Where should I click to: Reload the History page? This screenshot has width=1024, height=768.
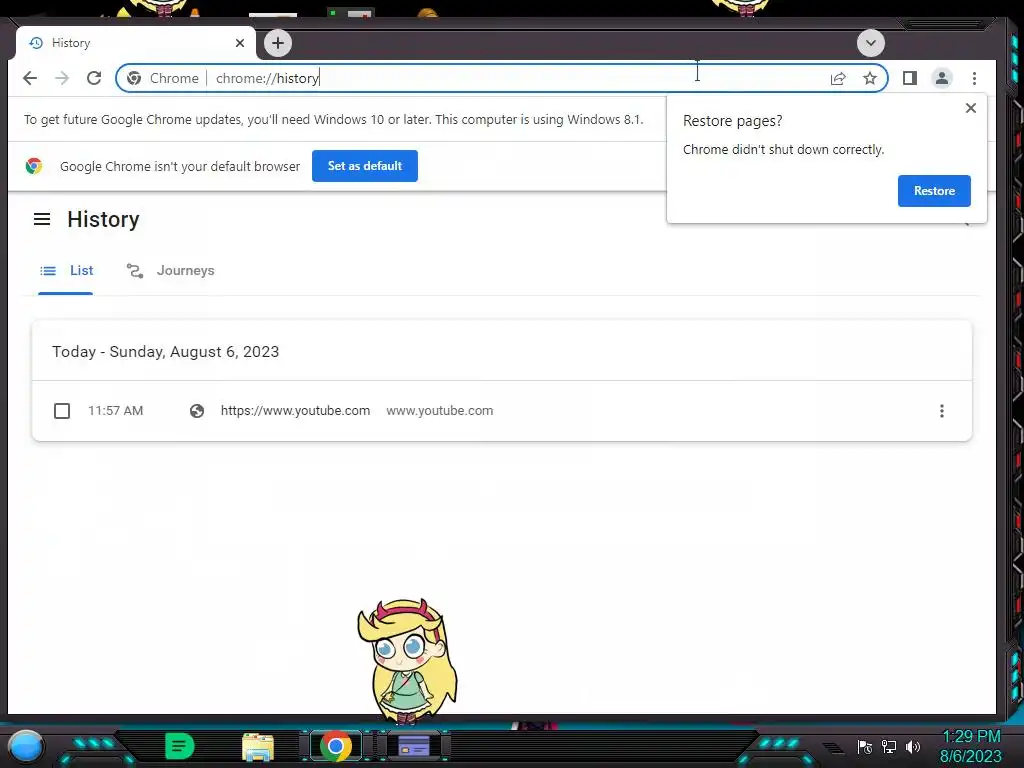94,78
